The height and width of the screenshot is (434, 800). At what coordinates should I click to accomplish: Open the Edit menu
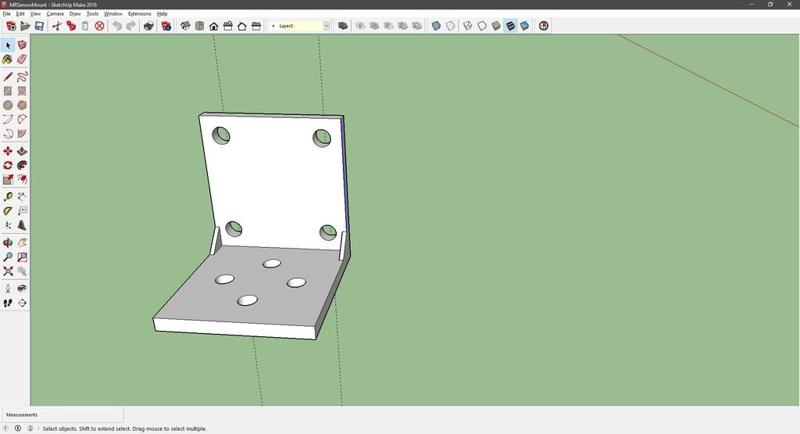pos(20,14)
